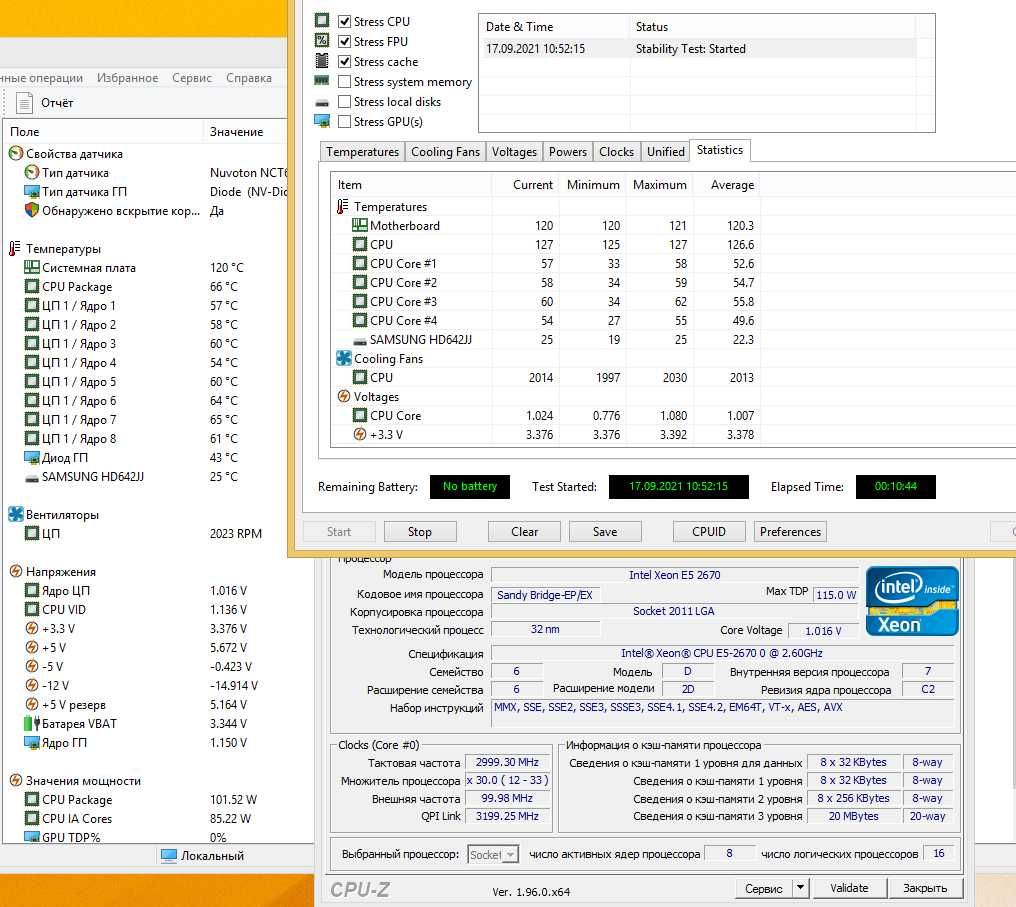Click the Stress system memory RAM icon
Image resolution: width=1016 pixels, height=907 pixels.
tap(321, 80)
